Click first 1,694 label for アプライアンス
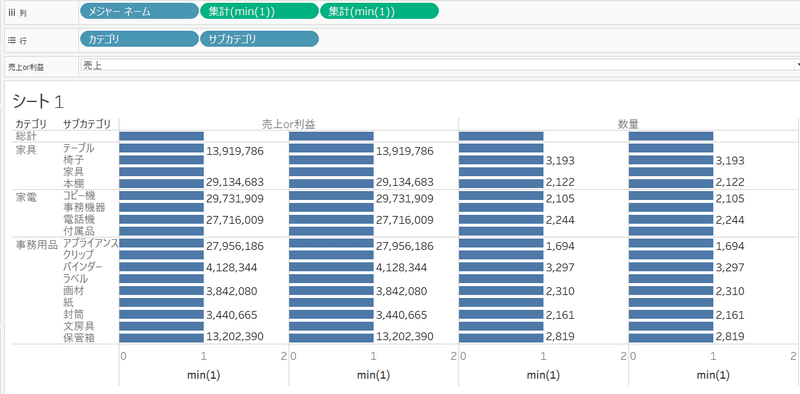Screen dimensions: 800x394 (x=560, y=246)
